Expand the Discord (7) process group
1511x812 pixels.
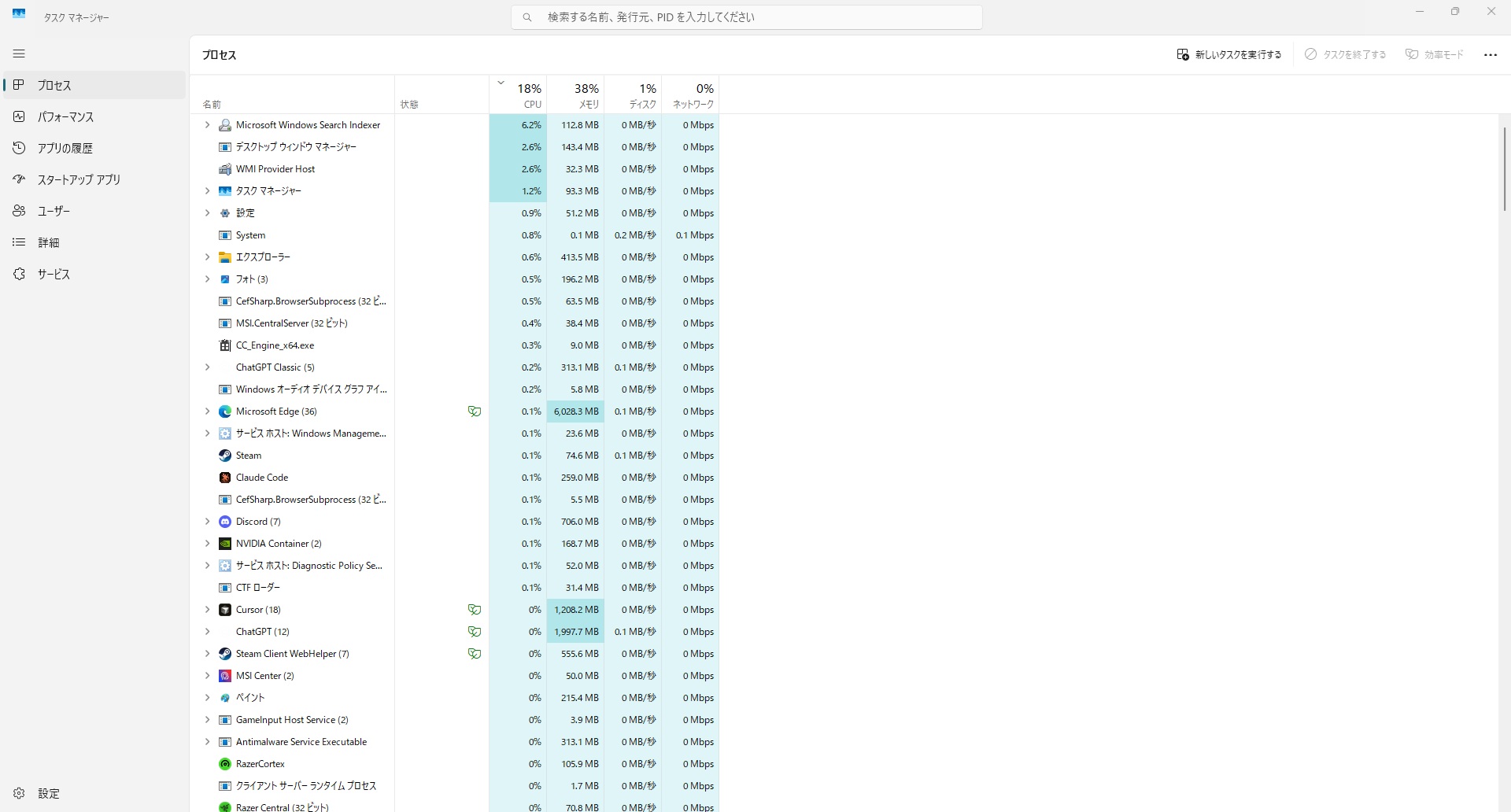click(x=207, y=522)
